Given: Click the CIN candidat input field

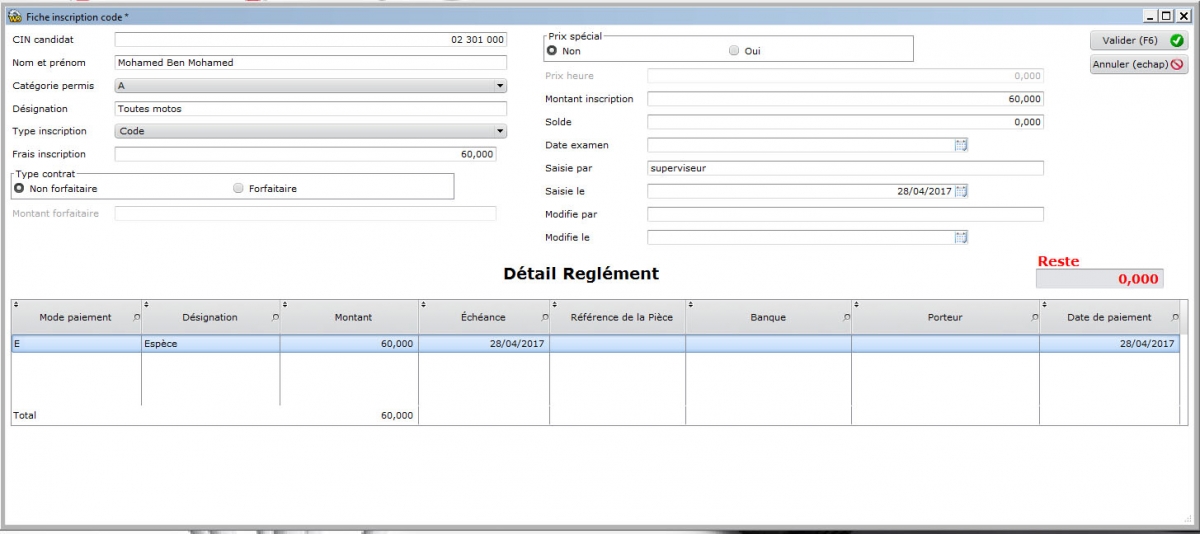Looking at the screenshot, I should coord(311,40).
